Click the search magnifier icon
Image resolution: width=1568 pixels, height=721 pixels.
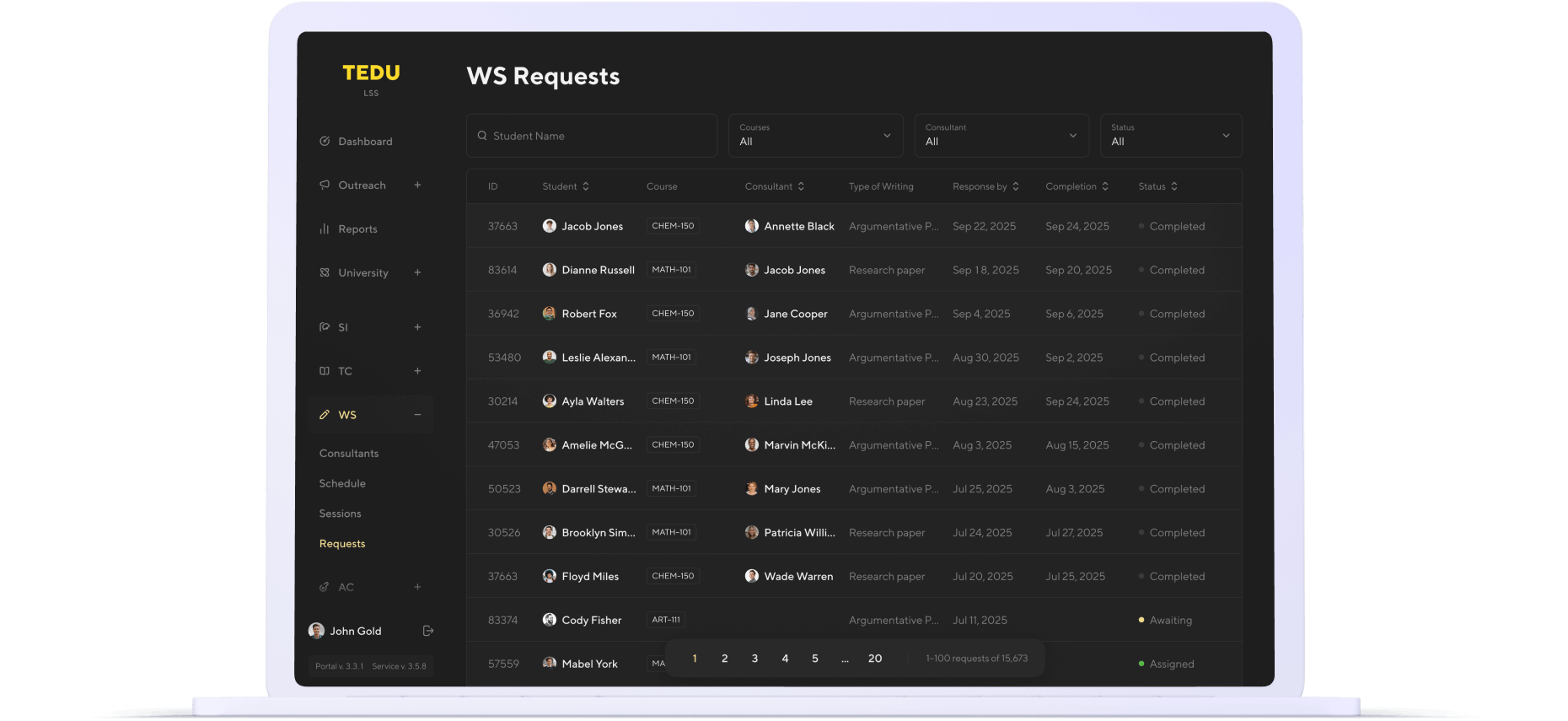coord(482,136)
